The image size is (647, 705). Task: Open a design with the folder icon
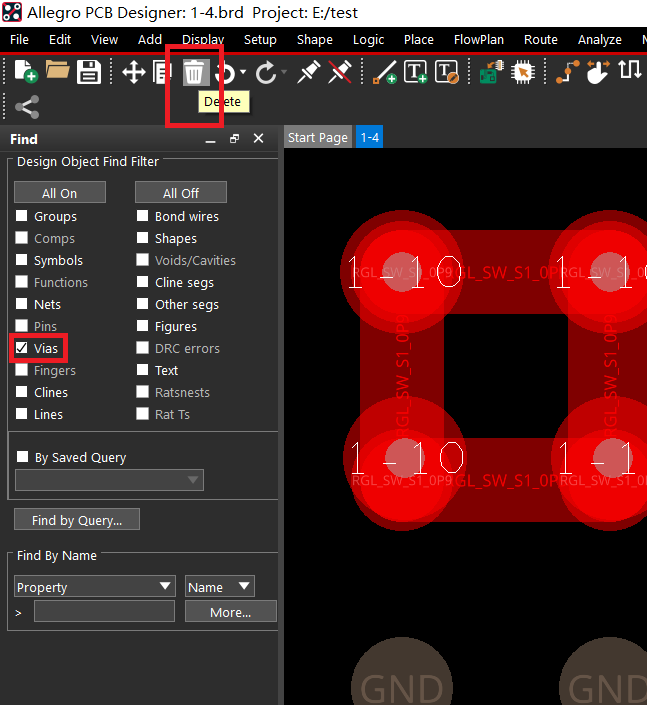pyautogui.click(x=58, y=71)
